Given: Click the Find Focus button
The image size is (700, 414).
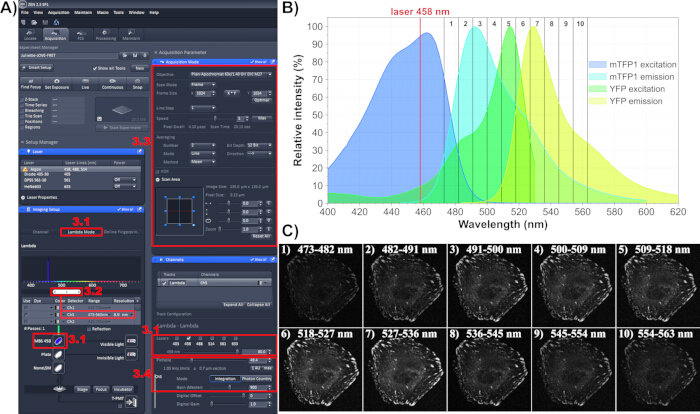Looking at the screenshot, I should pyautogui.click(x=31, y=84).
